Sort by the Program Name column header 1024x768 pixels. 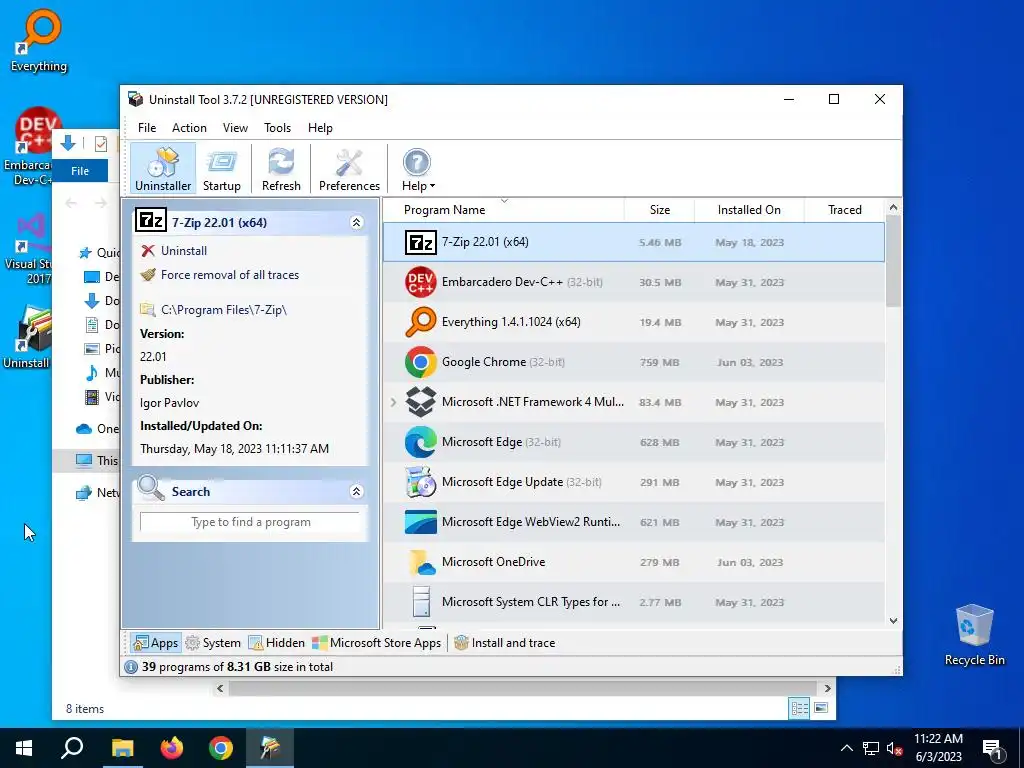click(504, 210)
